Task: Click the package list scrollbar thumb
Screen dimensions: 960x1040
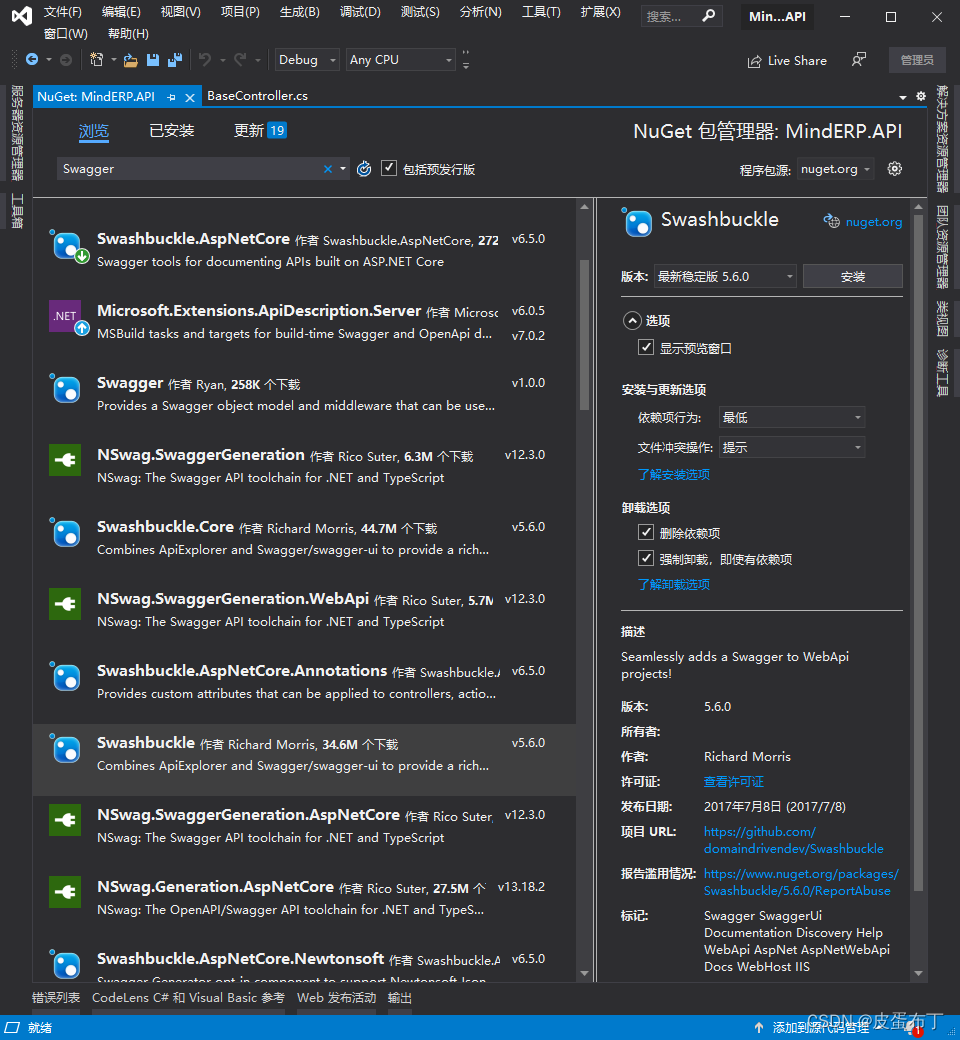Action: pos(584,334)
